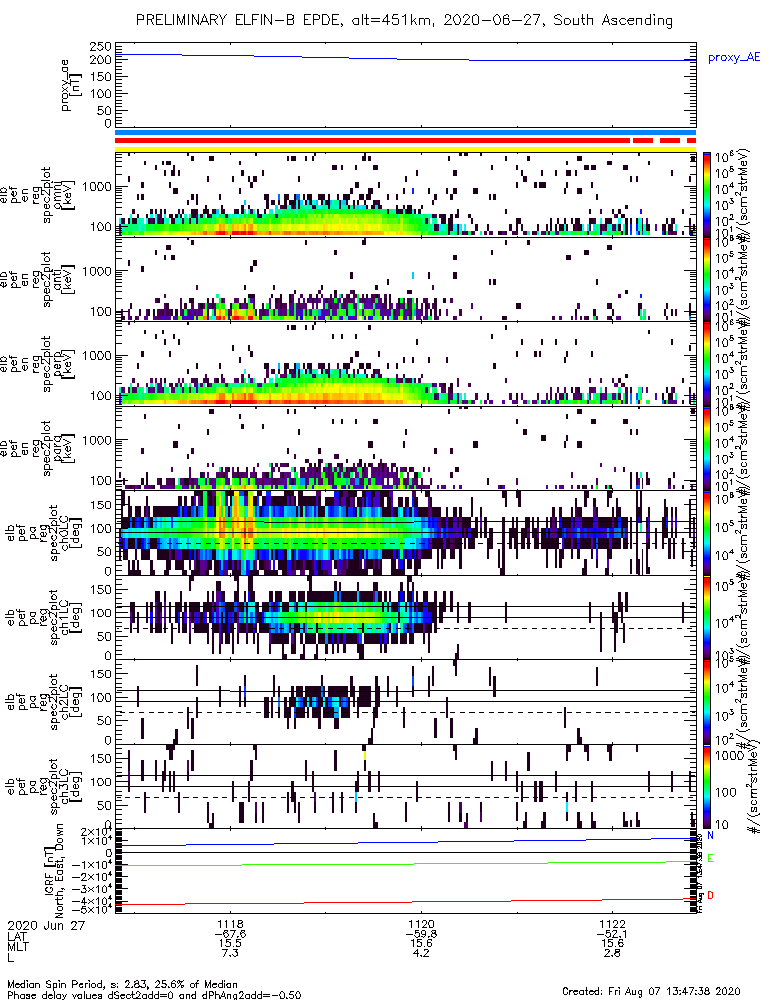
Task: Click the '2020 Jun 27' date label
Action: 46,925
